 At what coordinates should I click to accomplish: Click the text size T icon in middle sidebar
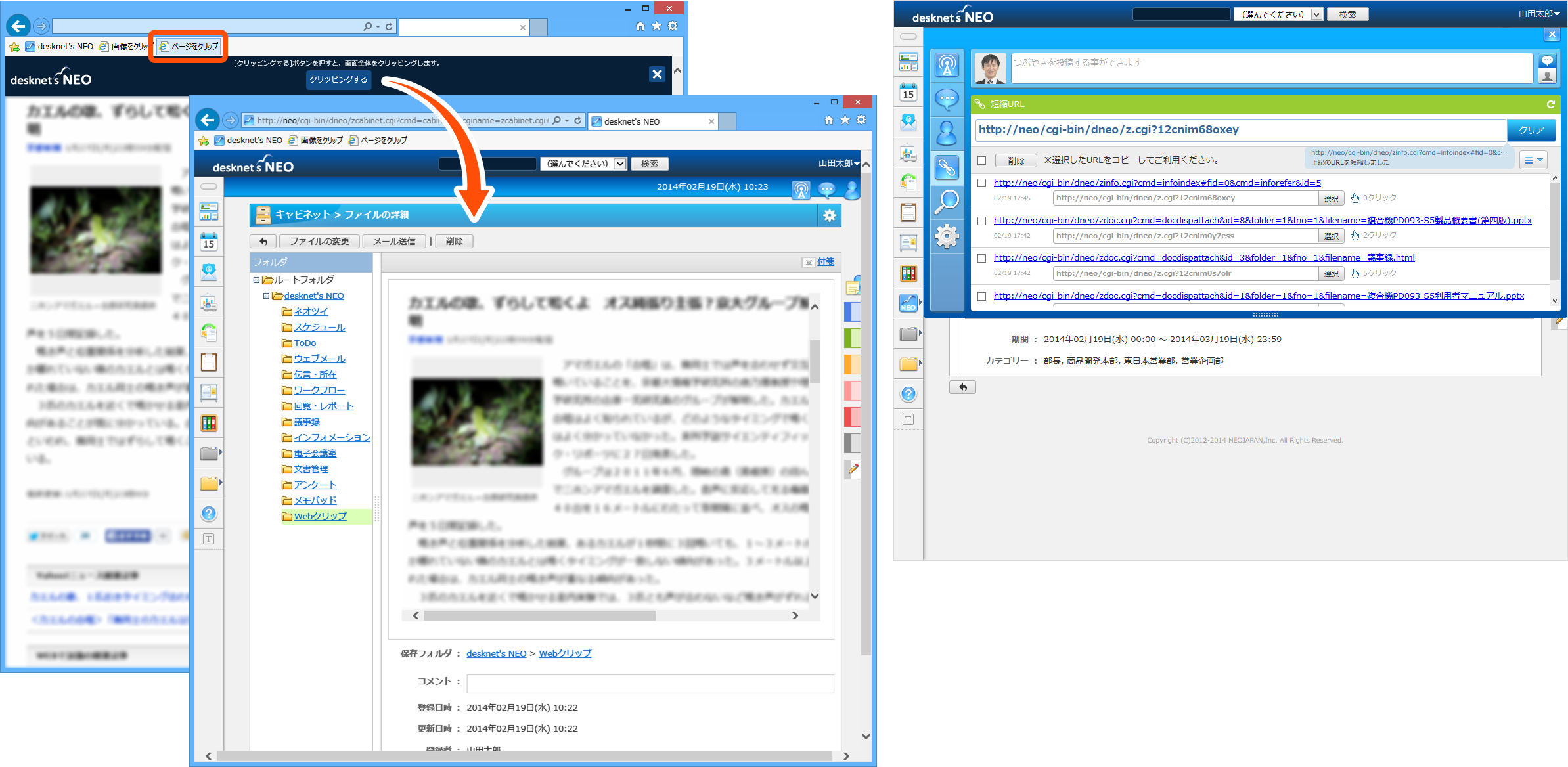coord(209,539)
